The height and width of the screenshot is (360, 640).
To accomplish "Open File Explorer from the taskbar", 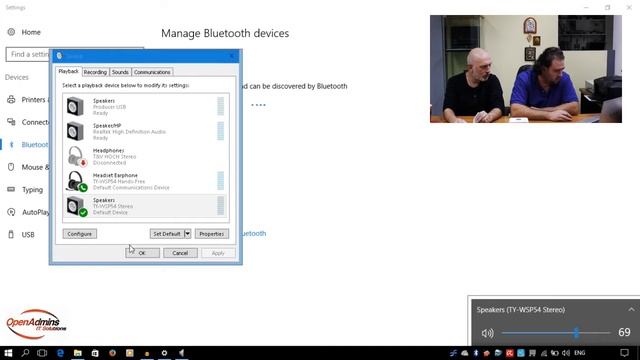I will pos(78,353).
